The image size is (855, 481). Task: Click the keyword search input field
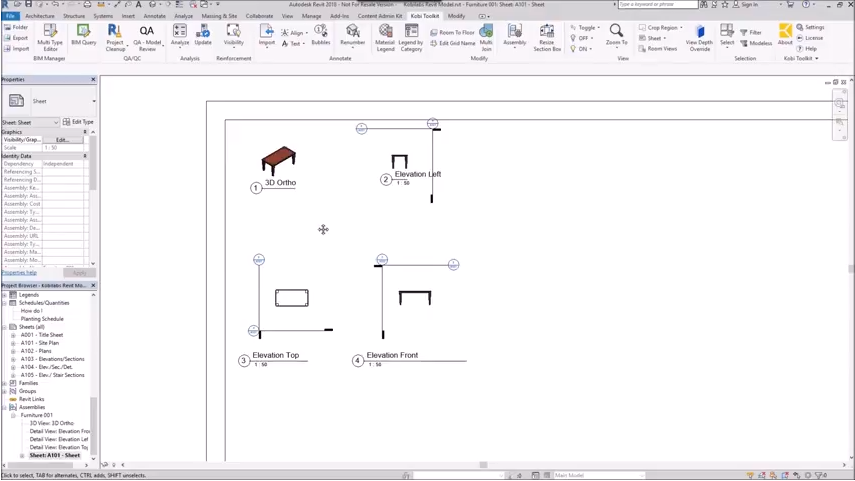tap(656, 5)
